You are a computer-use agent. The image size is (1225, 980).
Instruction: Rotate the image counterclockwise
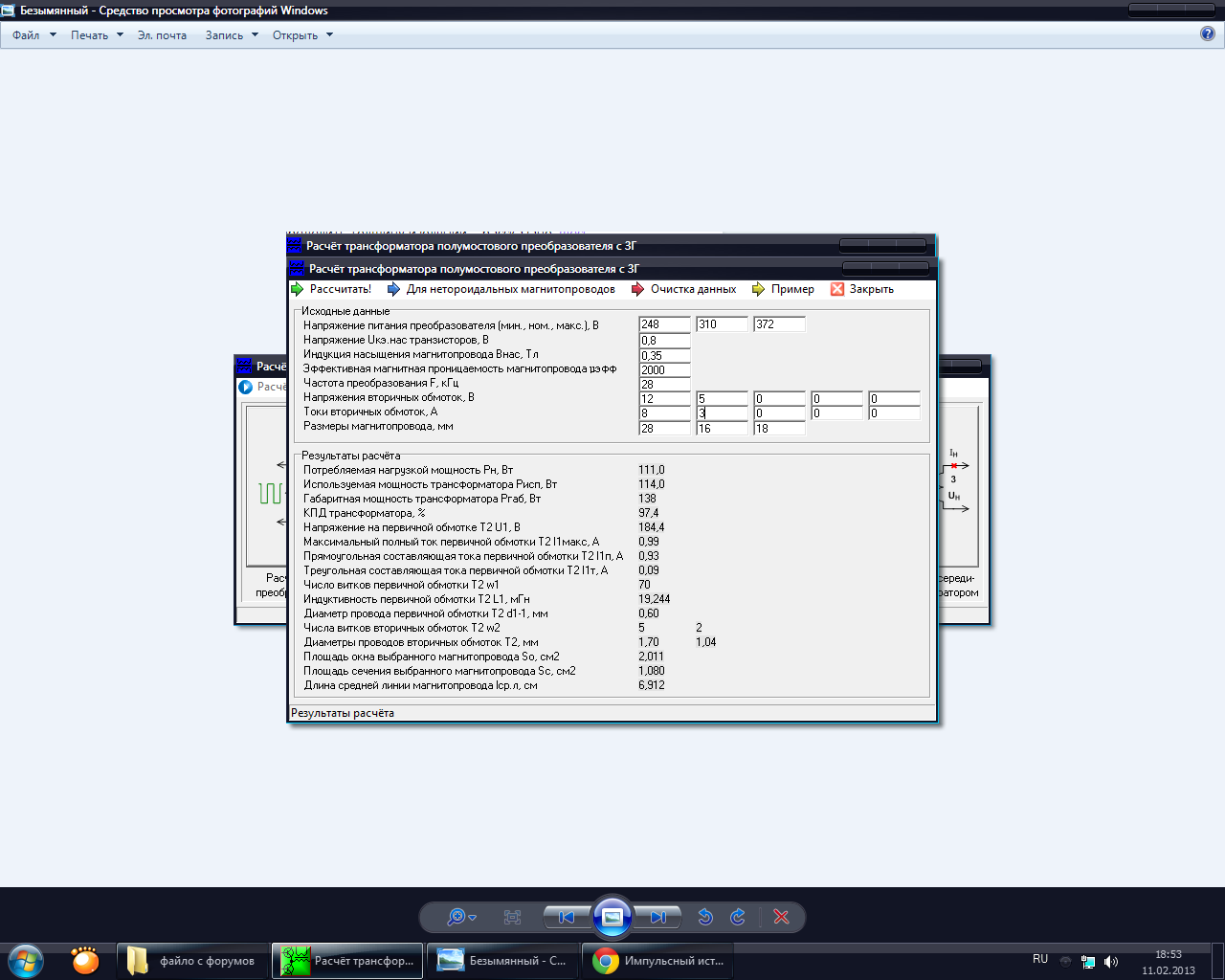(x=705, y=917)
